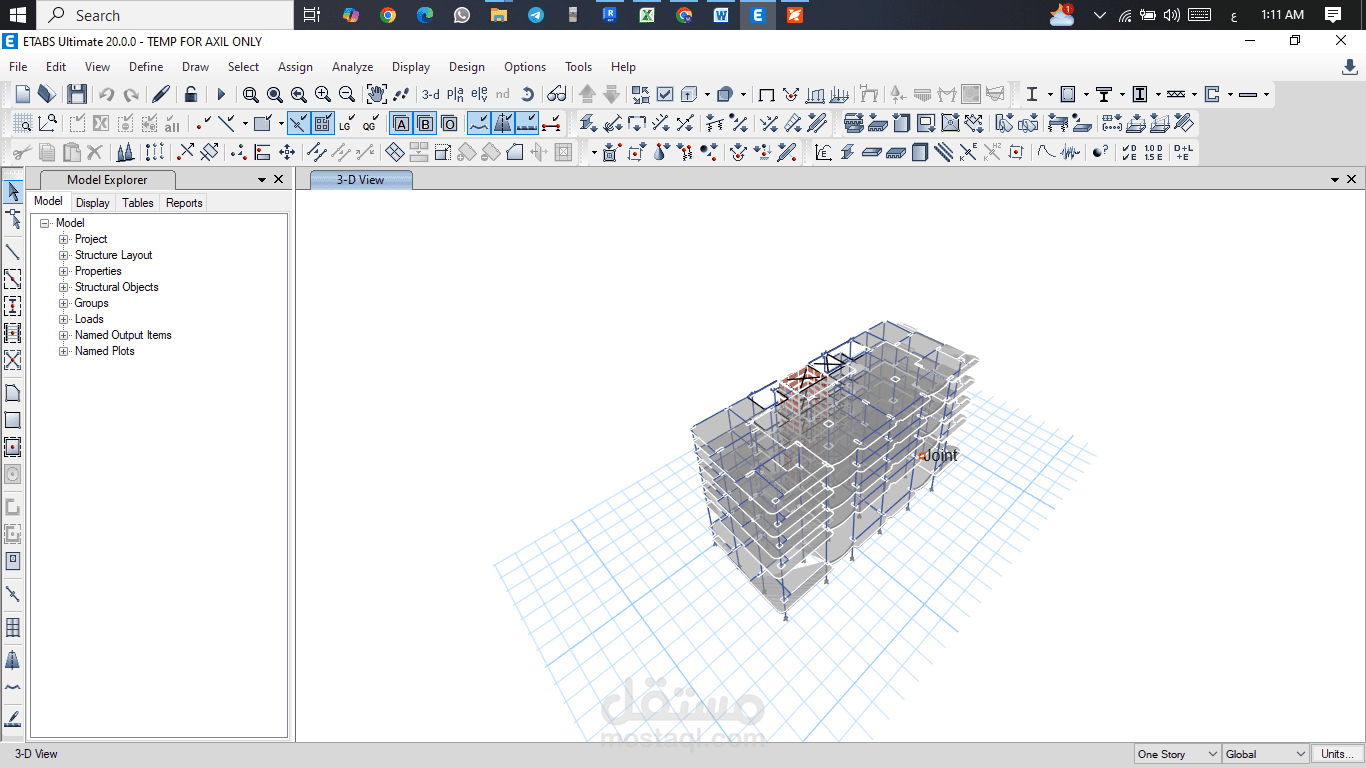
Task: Click the response spectrum curve icon
Action: coord(1045,152)
